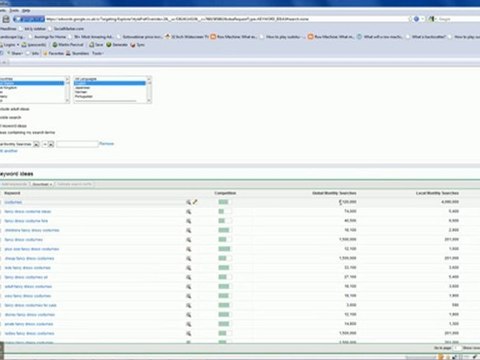480x360 pixels.
Task: Click magnifier icon for kids fancy dress costumes
Action: coord(189,268)
